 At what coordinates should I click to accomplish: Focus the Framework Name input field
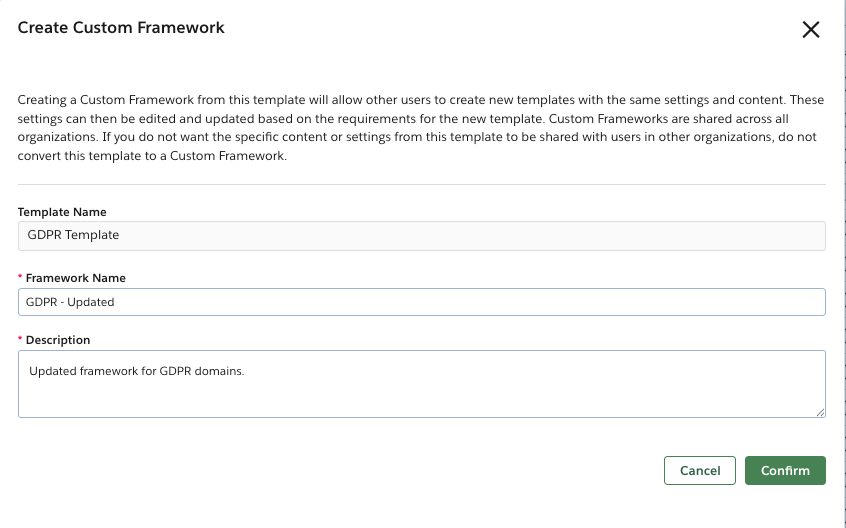(x=421, y=302)
